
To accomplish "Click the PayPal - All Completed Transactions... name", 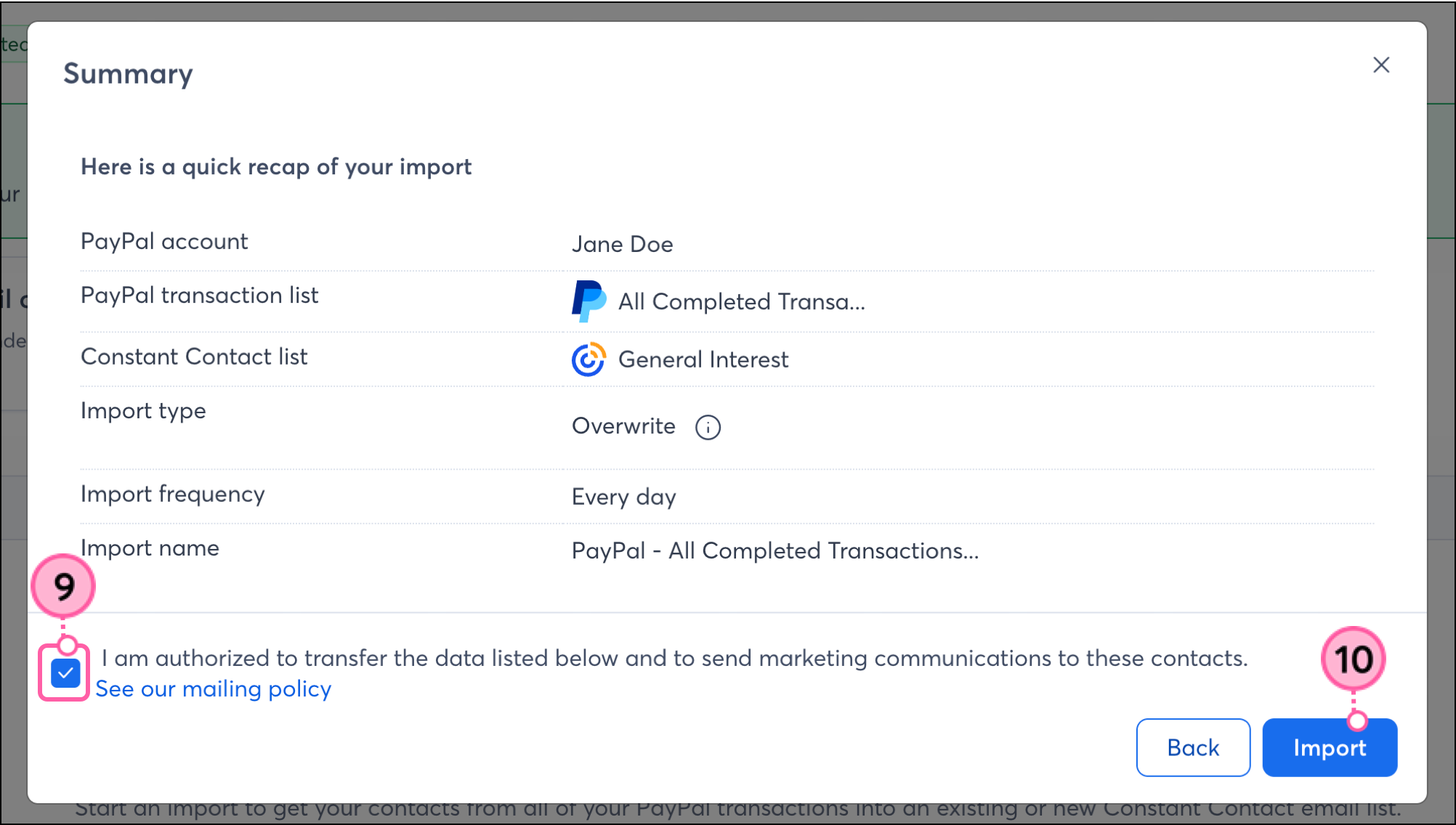I will coord(775,550).
